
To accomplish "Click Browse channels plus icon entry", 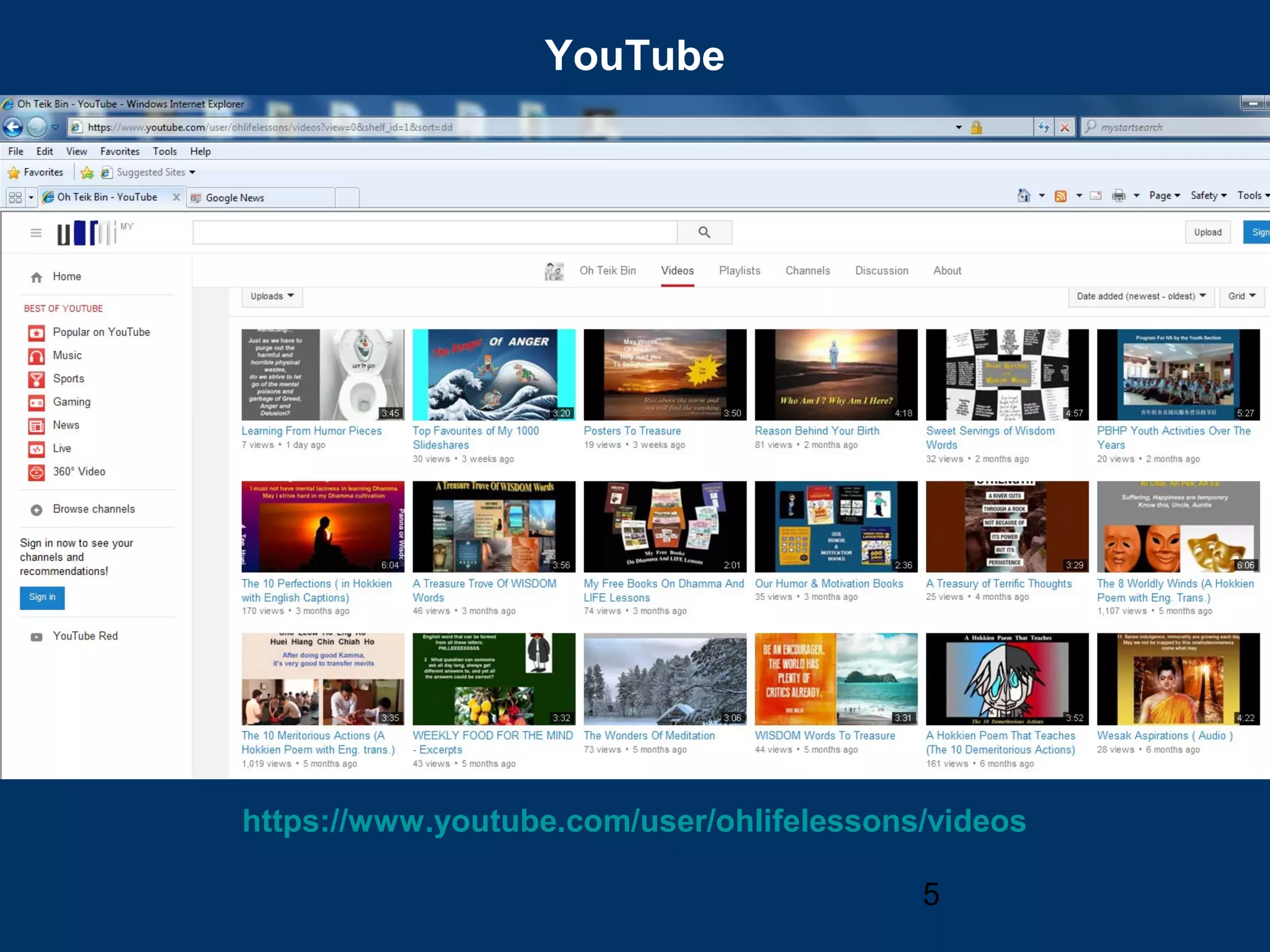I will point(82,509).
